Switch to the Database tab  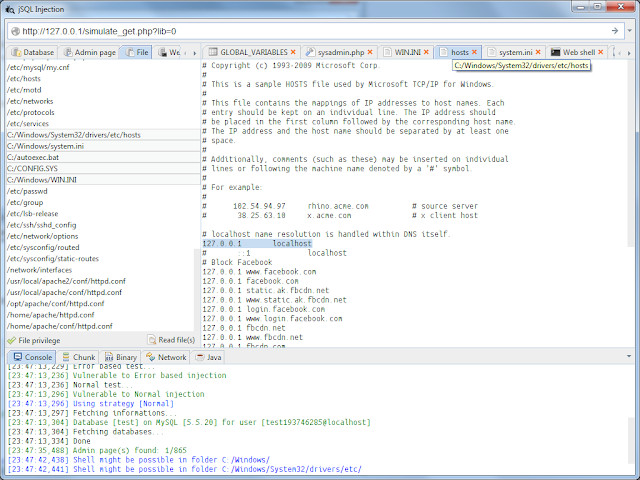pyautogui.click(x=33, y=52)
